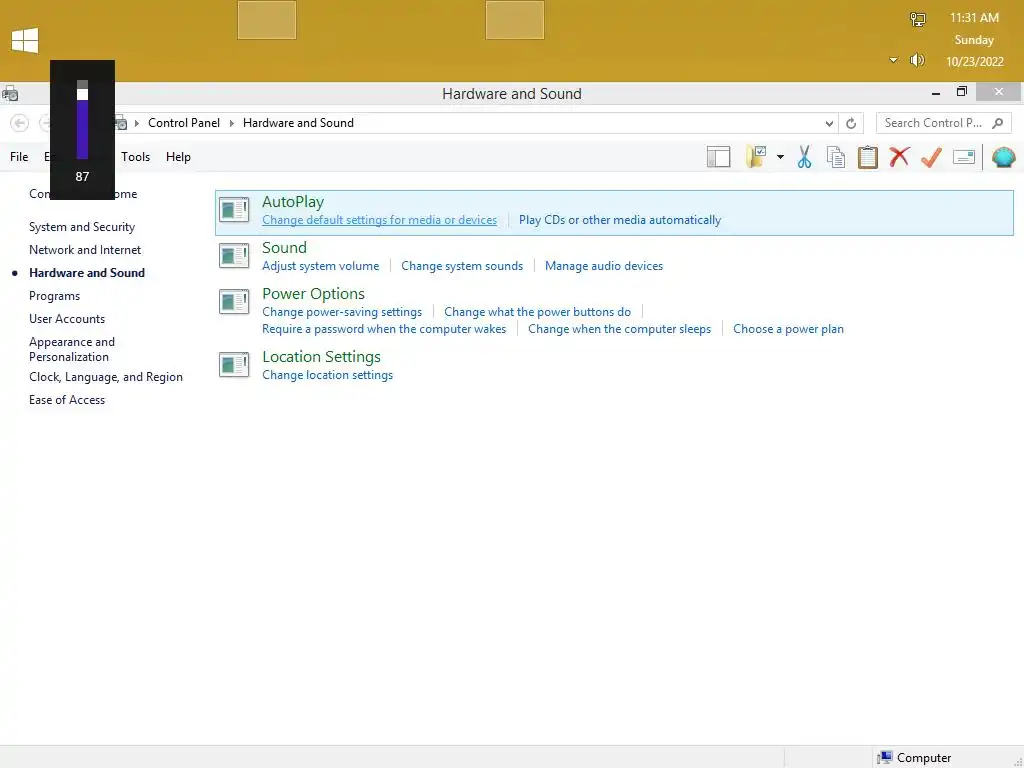The height and width of the screenshot is (768, 1024).
Task: Expand arrow before Control Panel breadcrumb
Action: (136, 123)
